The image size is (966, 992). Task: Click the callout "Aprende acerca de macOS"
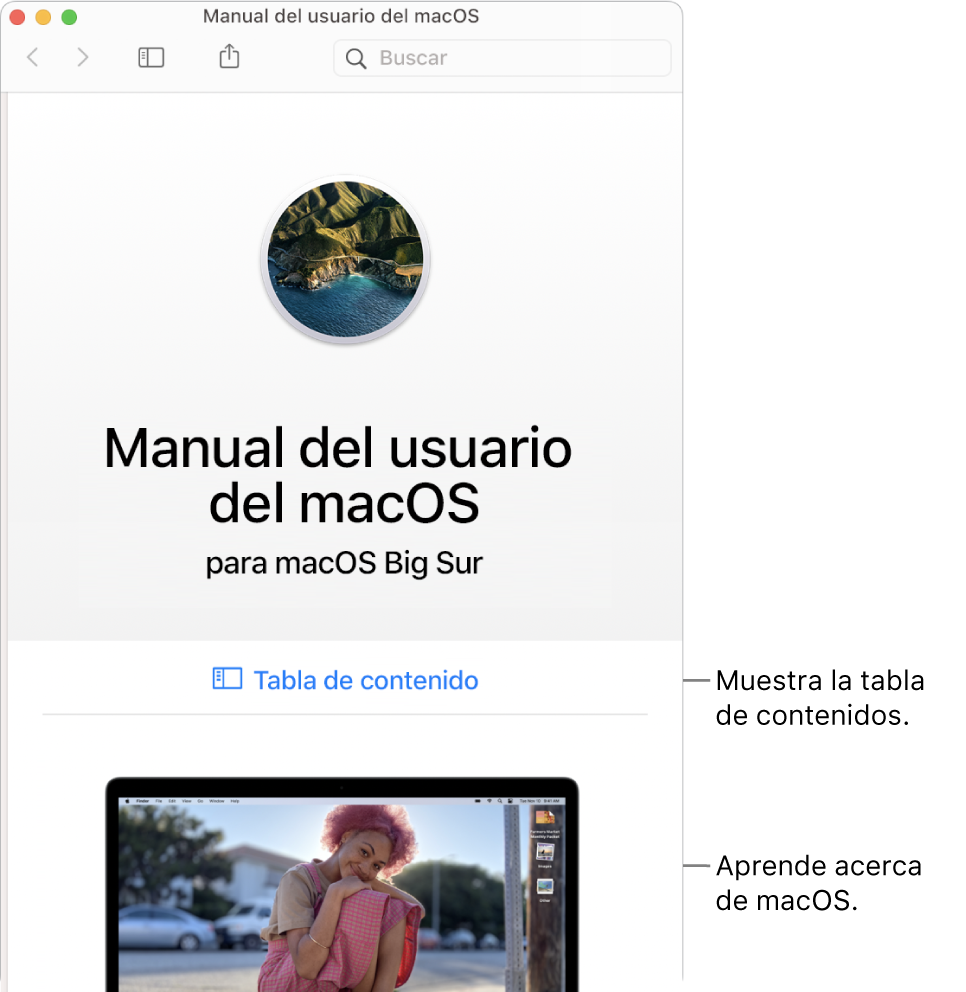(817, 883)
